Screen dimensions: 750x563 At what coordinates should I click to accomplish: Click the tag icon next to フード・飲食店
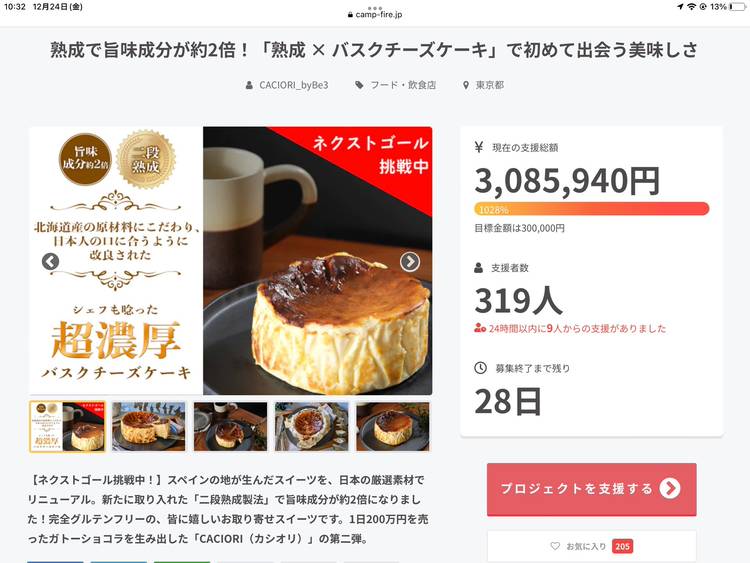359,85
